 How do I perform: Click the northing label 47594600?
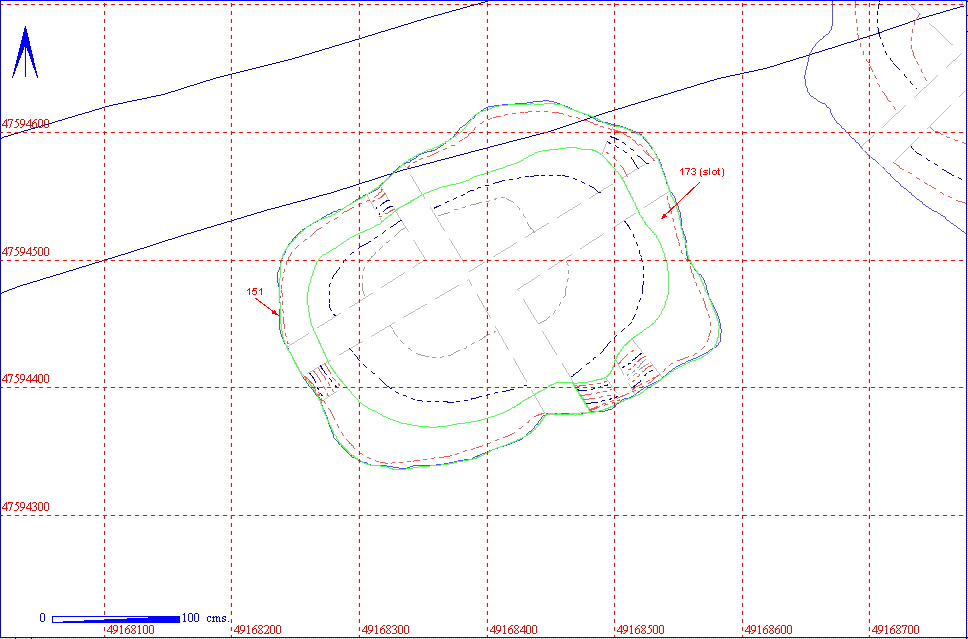pyautogui.click(x=26, y=123)
